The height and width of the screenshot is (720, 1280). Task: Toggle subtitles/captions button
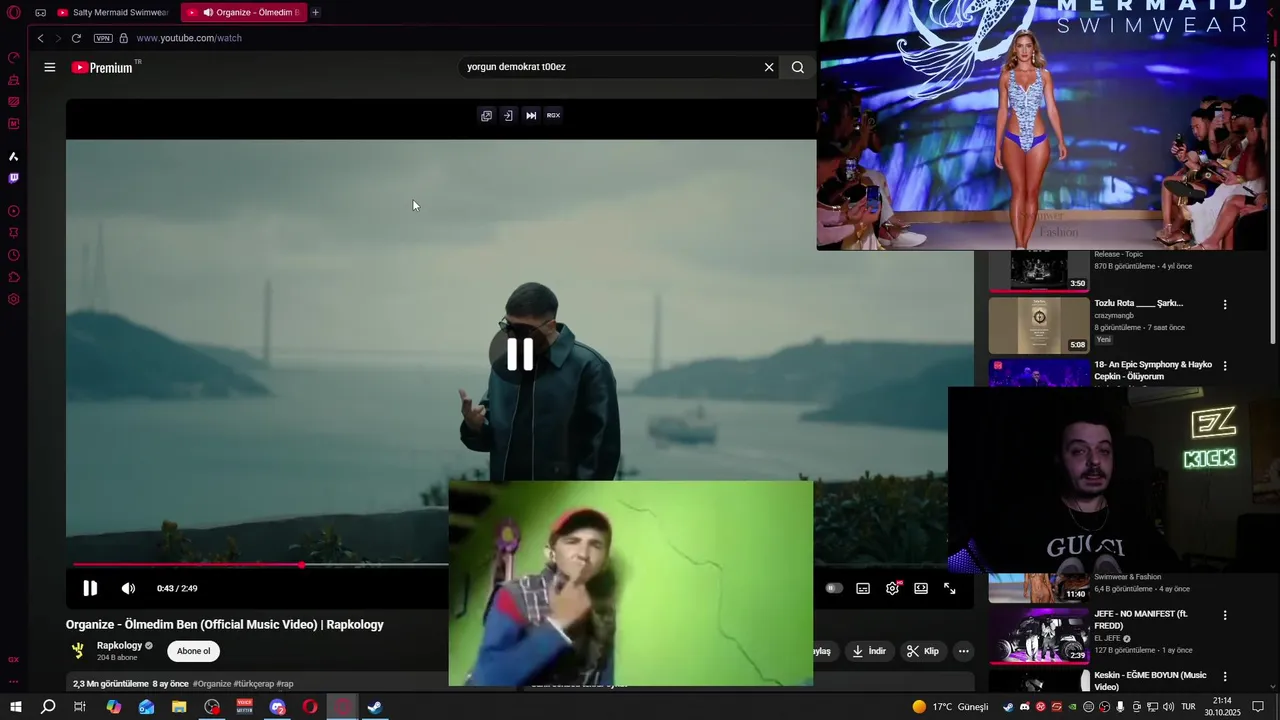[x=863, y=588]
